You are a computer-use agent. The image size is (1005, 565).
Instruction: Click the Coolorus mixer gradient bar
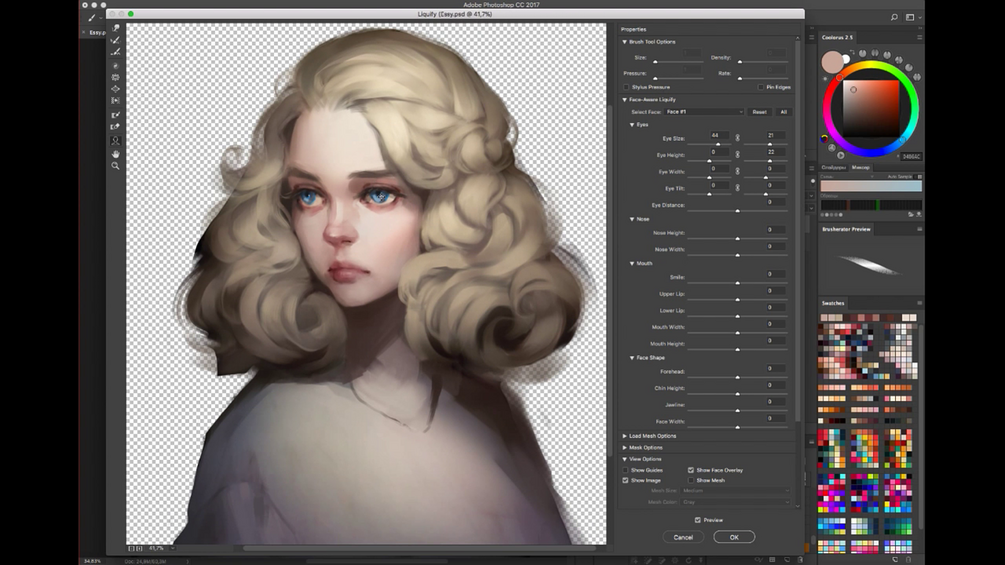[x=871, y=186]
